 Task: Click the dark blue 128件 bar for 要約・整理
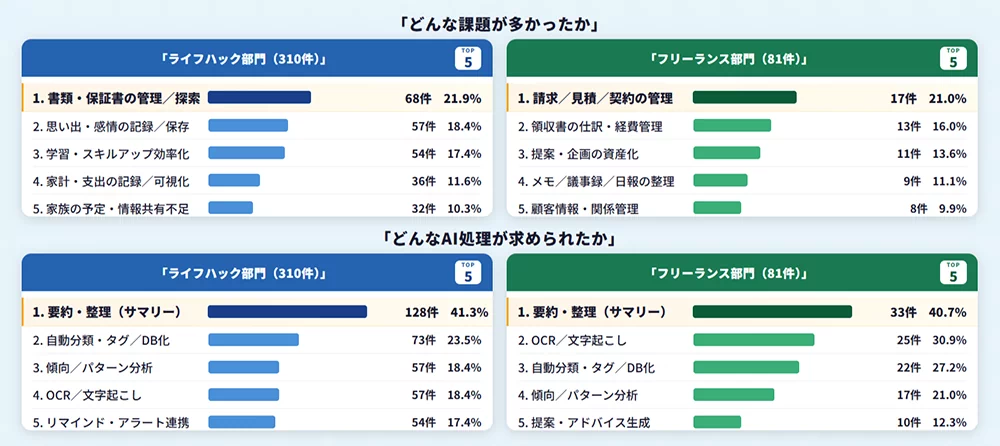point(287,312)
